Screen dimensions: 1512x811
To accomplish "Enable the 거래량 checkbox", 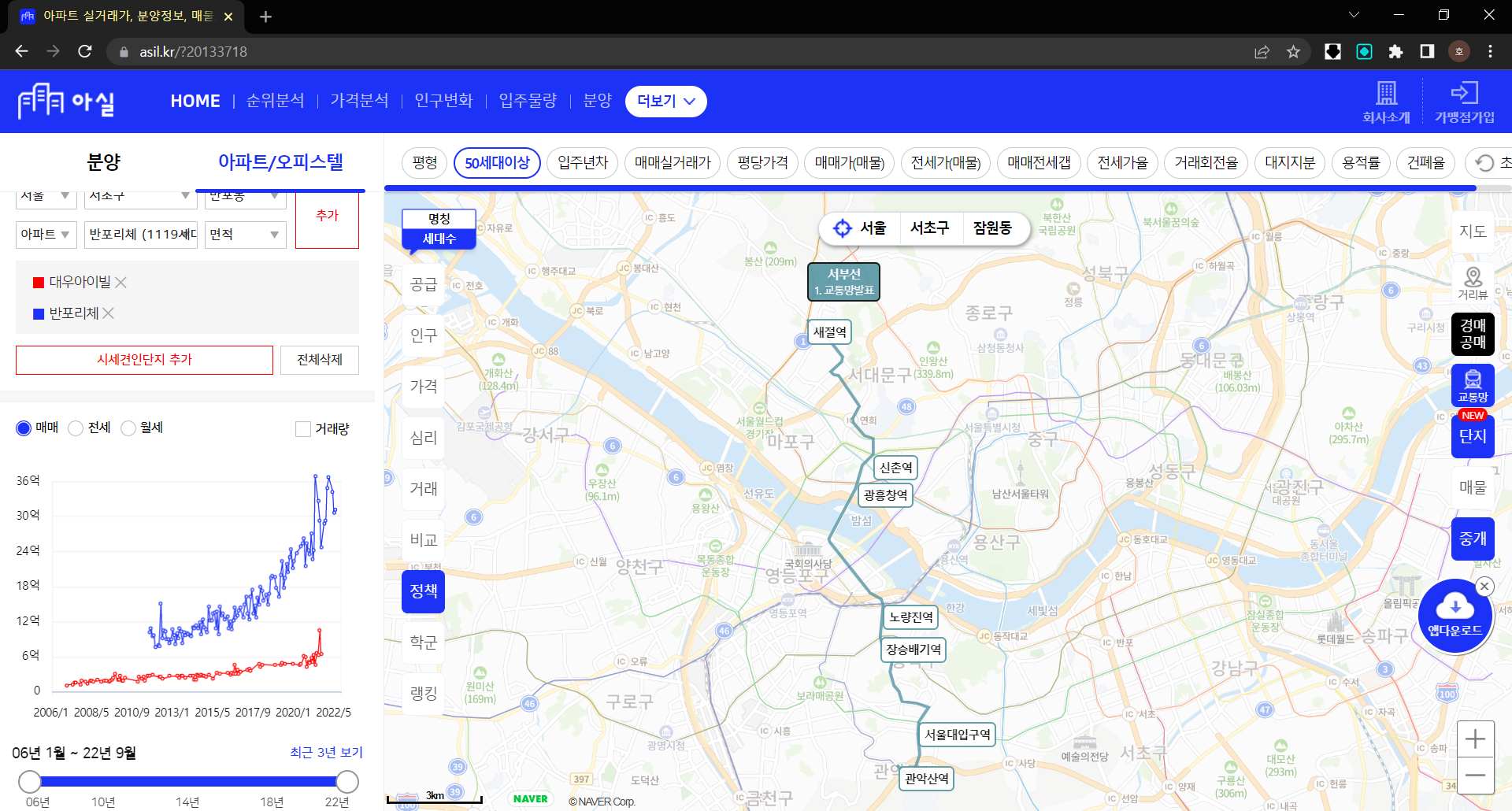I will tap(303, 428).
